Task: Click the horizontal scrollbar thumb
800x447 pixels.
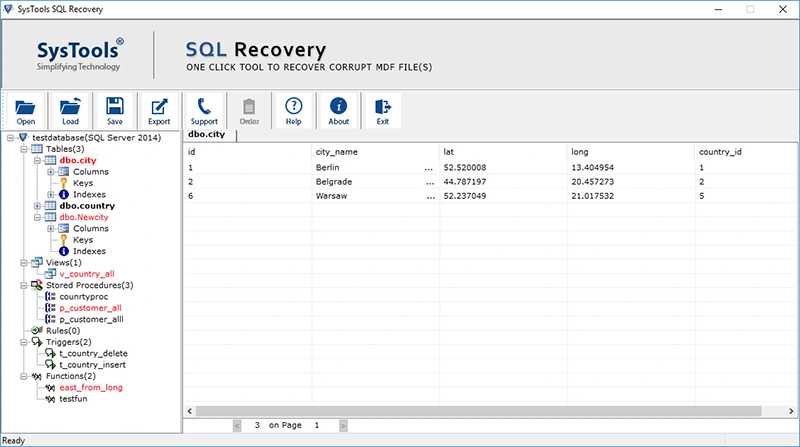Action: 479,411
